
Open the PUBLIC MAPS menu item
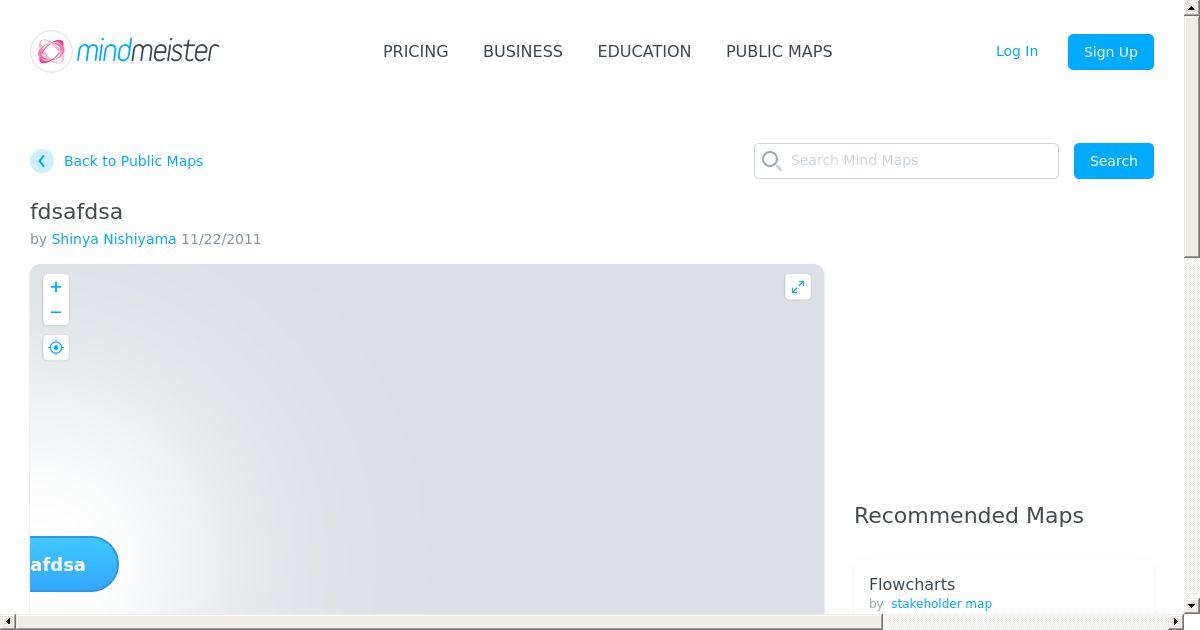coord(779,51)
